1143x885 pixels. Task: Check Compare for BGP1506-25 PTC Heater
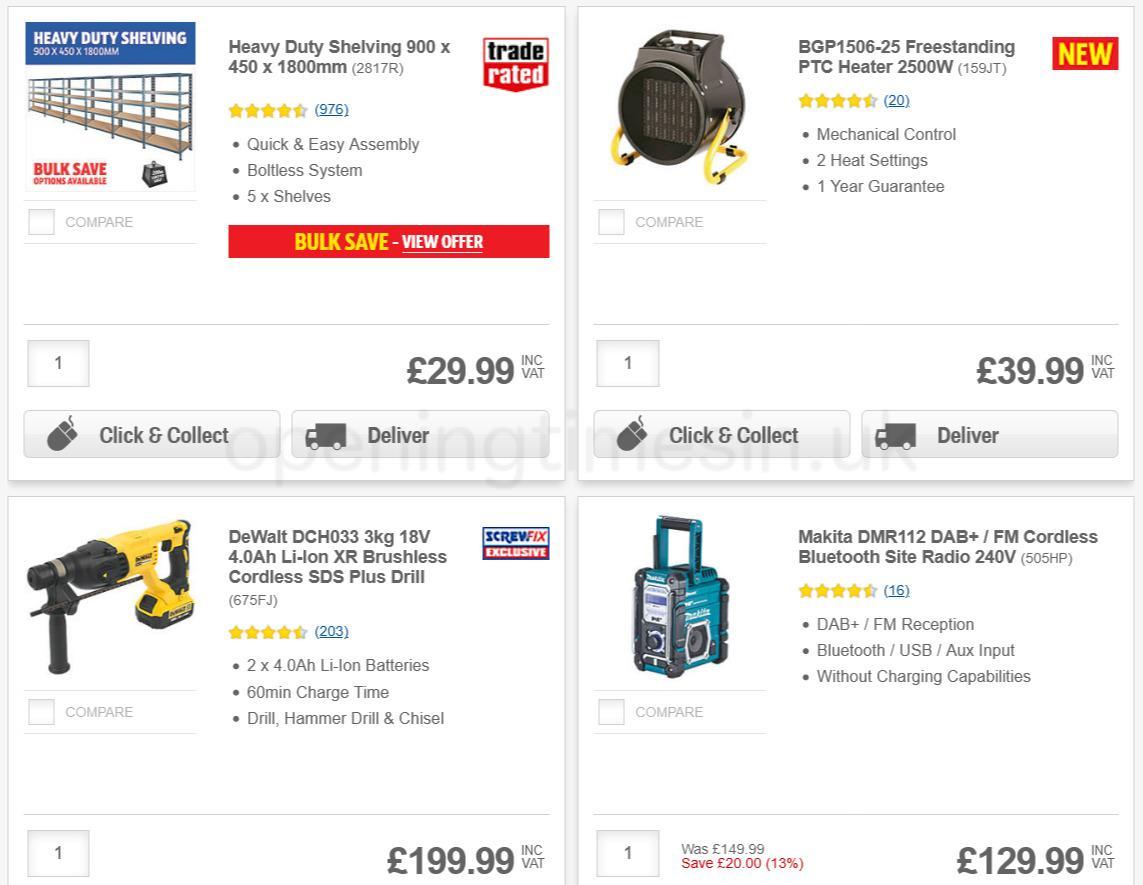(x=611, y=222)
